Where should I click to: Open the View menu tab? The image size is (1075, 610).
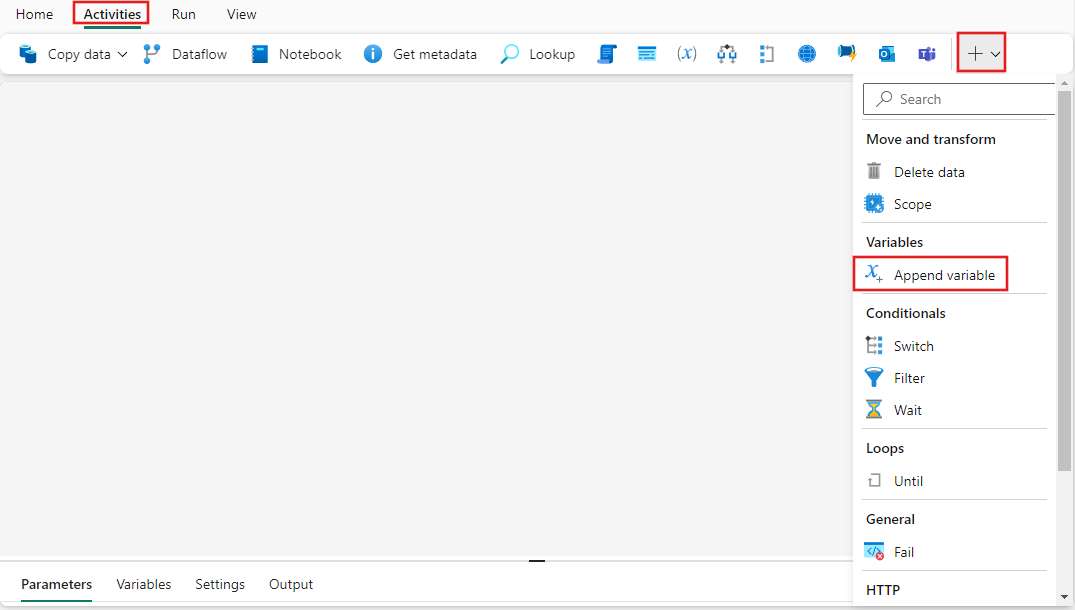pyautogui.click(x=241, y=14)
